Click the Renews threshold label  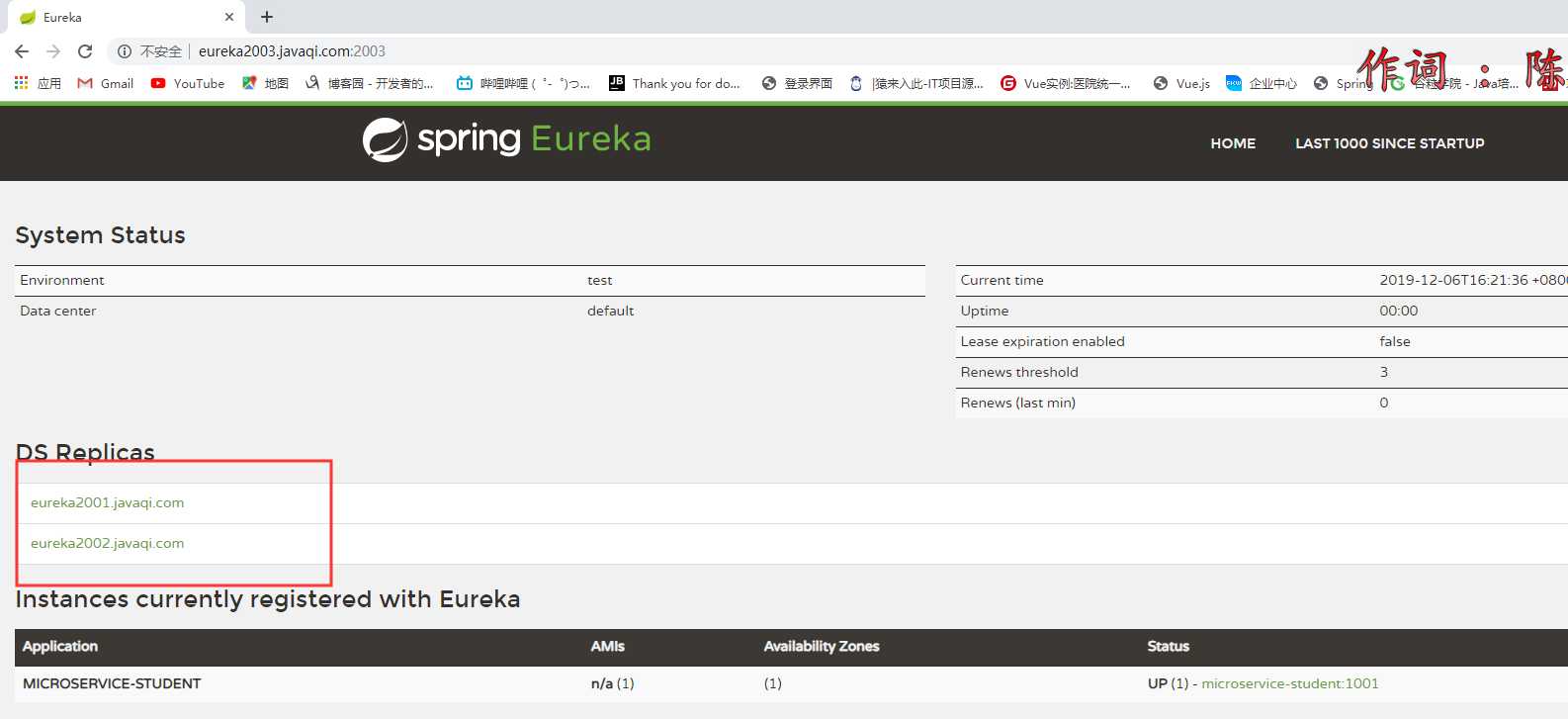[1019, 372]
